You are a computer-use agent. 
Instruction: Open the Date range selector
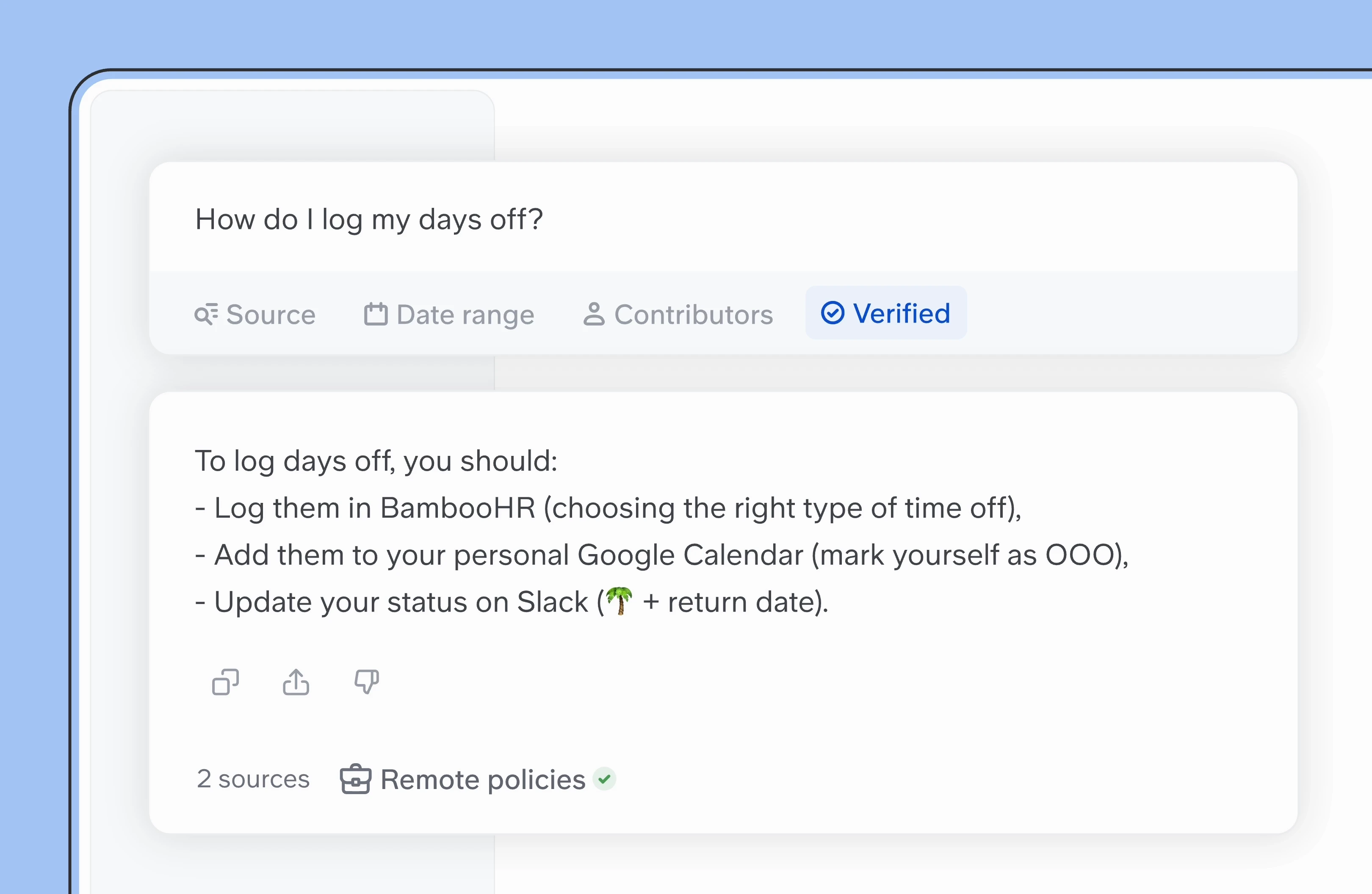click(x=449, y=315)
